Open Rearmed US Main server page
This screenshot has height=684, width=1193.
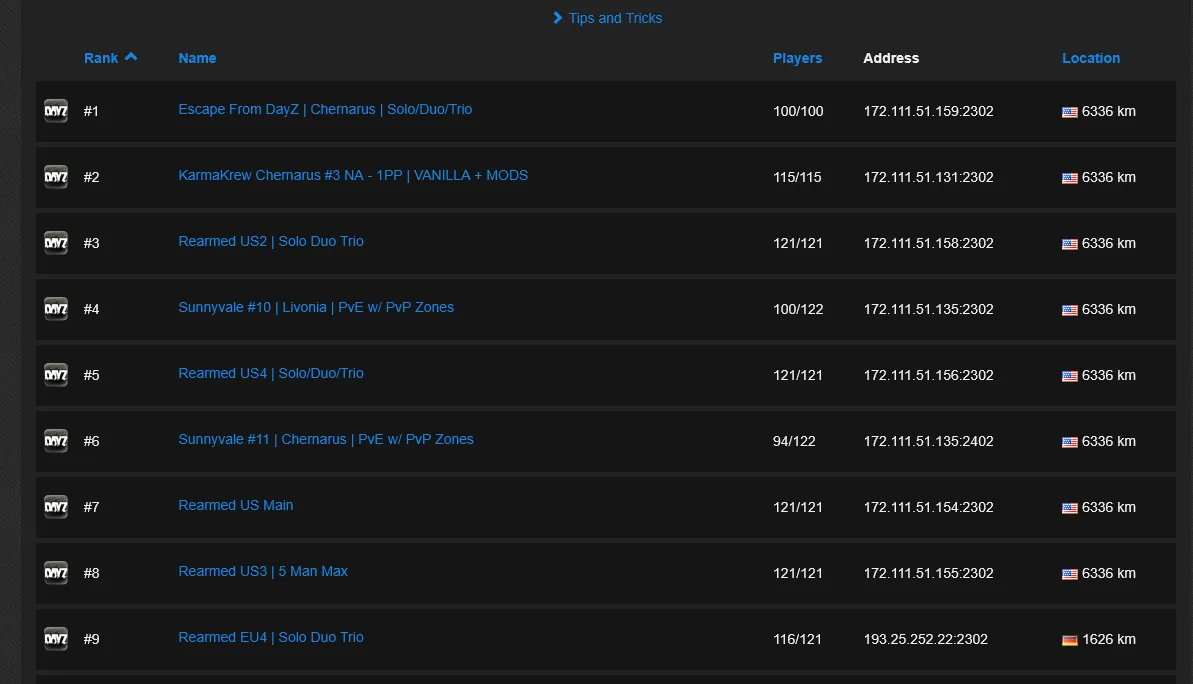[236, 505]
